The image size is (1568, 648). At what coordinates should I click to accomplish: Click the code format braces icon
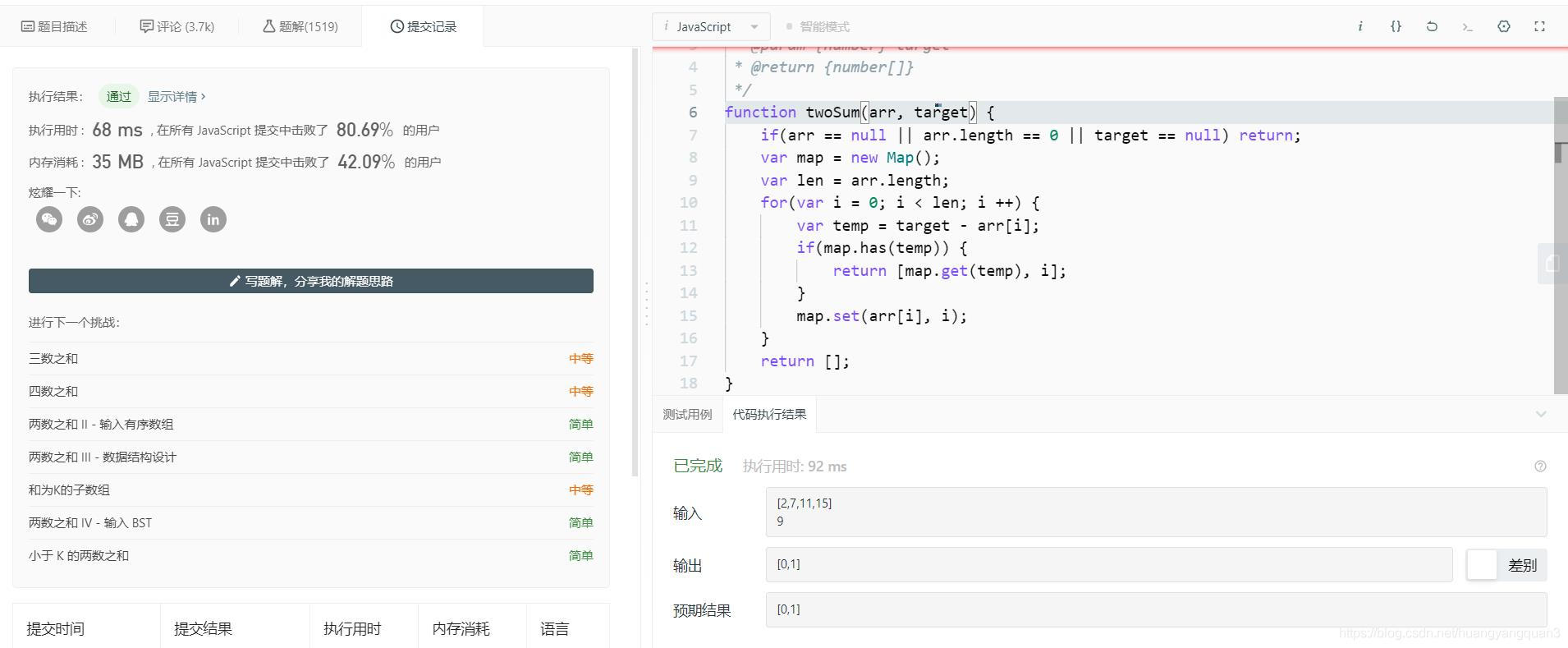(1396, 26)
